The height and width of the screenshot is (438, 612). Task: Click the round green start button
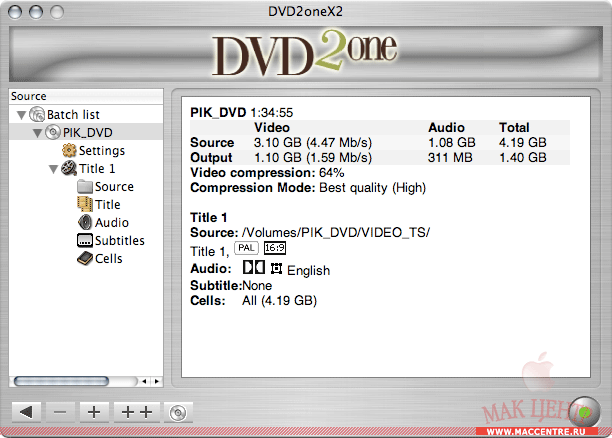584,412
